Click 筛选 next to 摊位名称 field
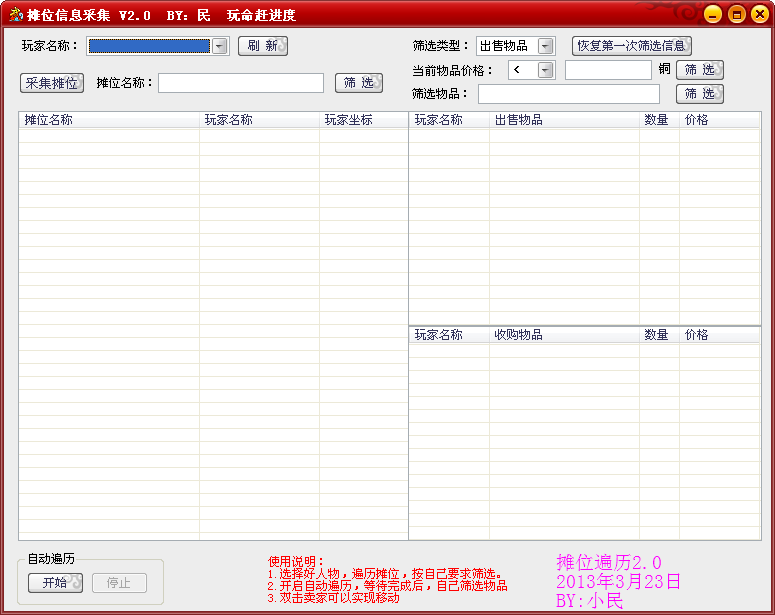Screen dimensions: 775x615 359,83
